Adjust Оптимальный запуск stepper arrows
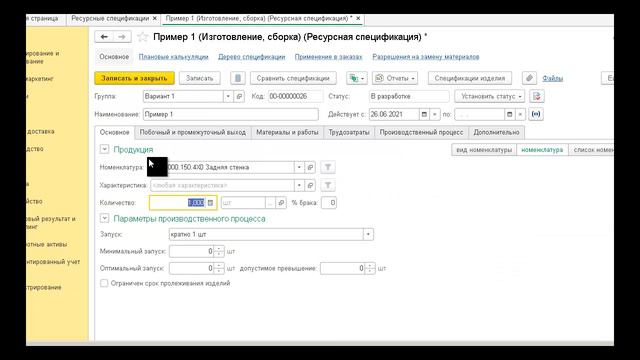Screen dimensions: 640x360 click(x=219, y=269)
